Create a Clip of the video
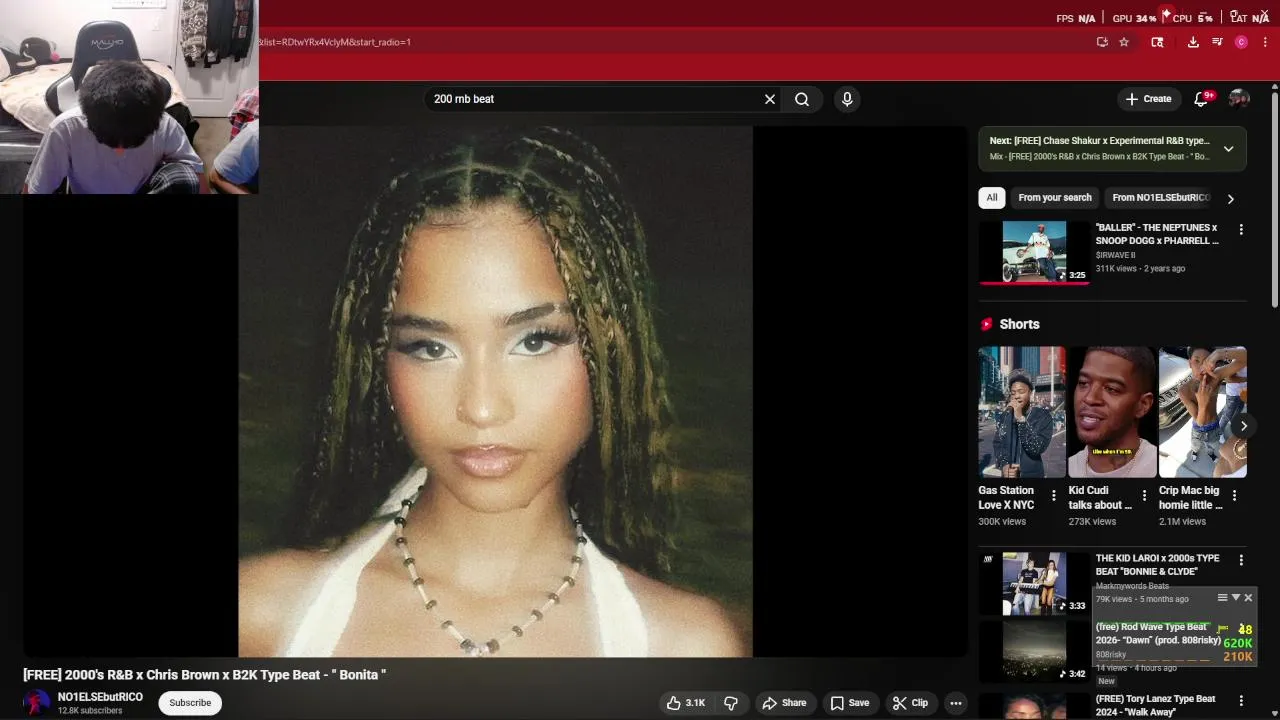1280x720 pixels. (910, 703)
